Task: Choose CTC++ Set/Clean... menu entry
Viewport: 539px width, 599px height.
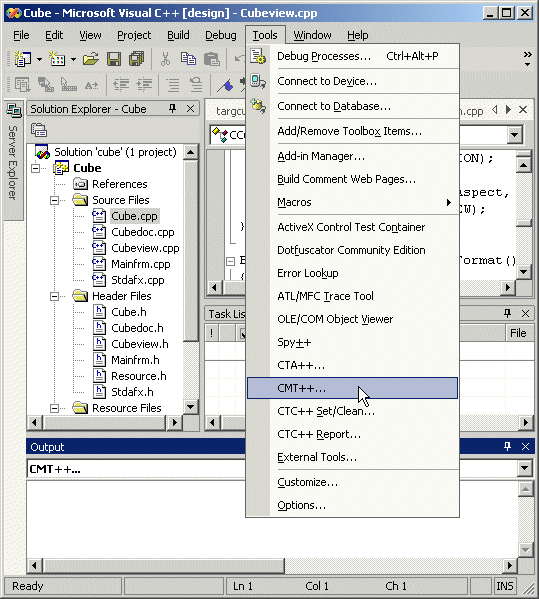Action: point(352,411)
